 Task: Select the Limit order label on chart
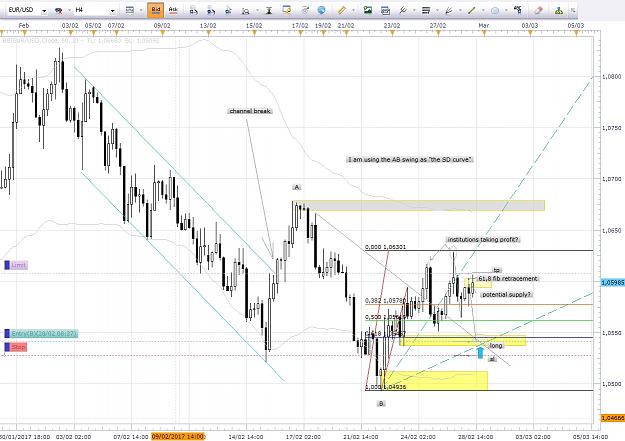tap(16, 265)
